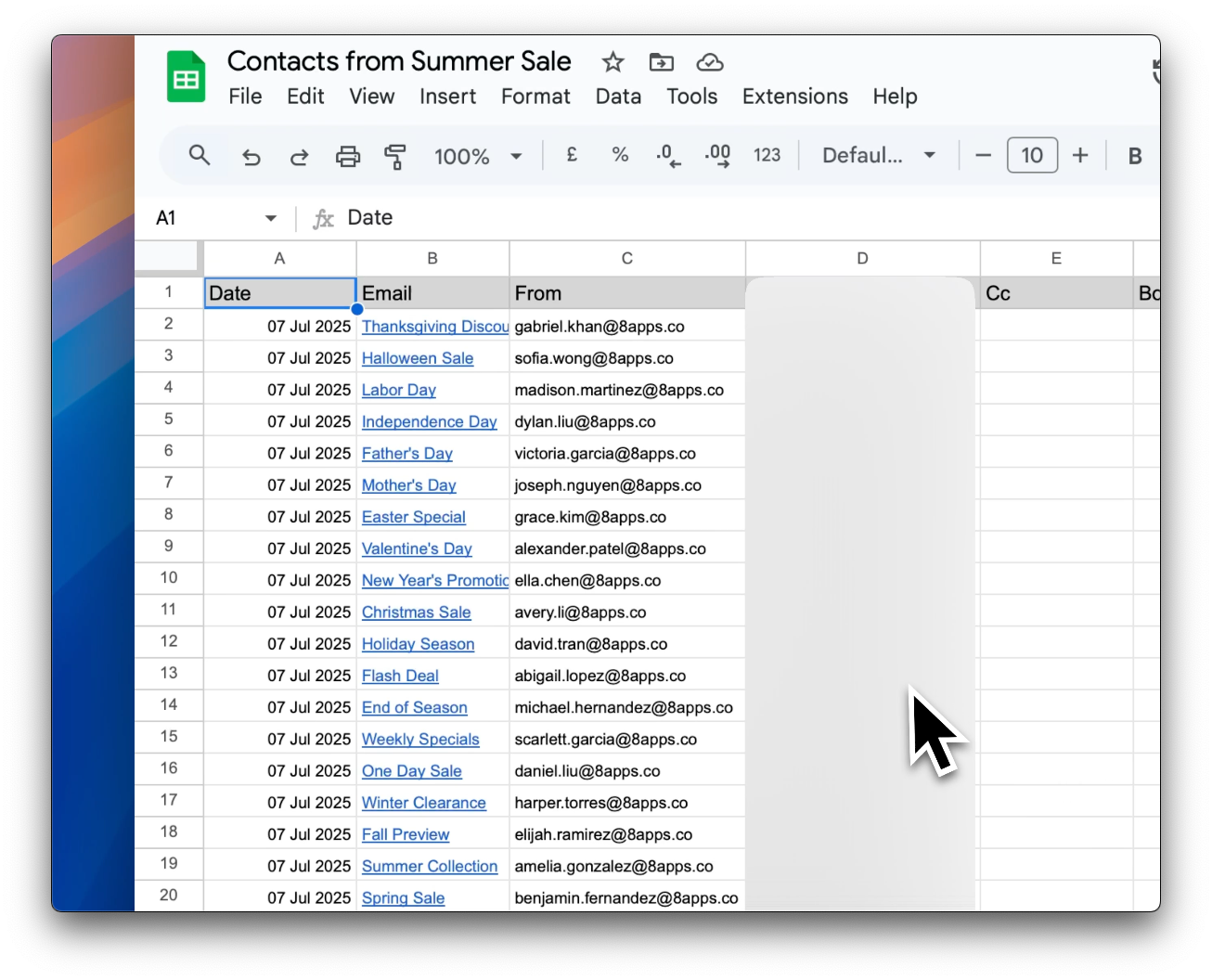1212x980 pixels.
Task: Open the Halloween Sale link
Action: pyautogui.click(x=418, y=358)
